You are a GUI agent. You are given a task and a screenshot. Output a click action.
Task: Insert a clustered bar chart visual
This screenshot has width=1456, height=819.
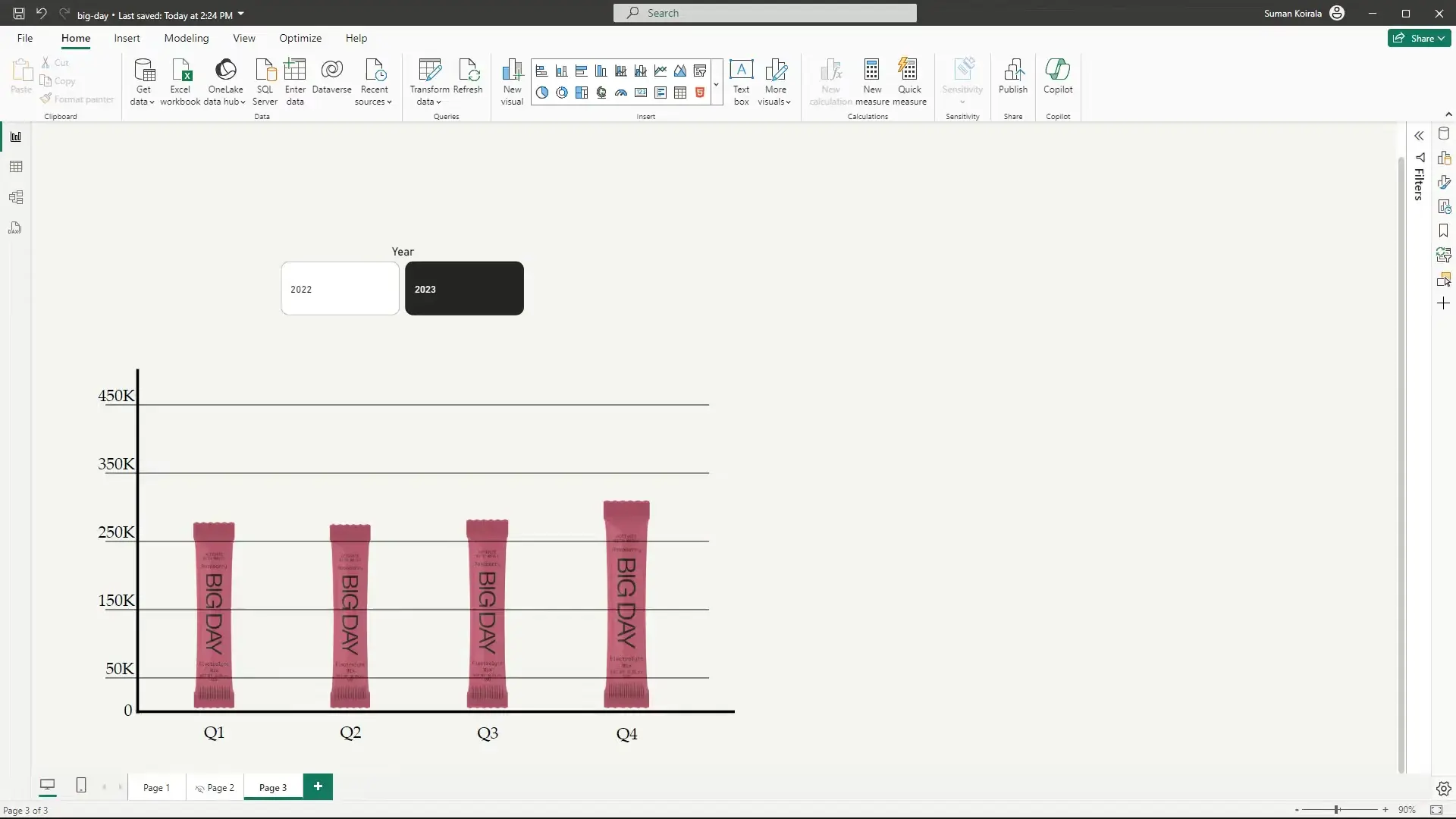pyautogui.click(x=582, y=71)
